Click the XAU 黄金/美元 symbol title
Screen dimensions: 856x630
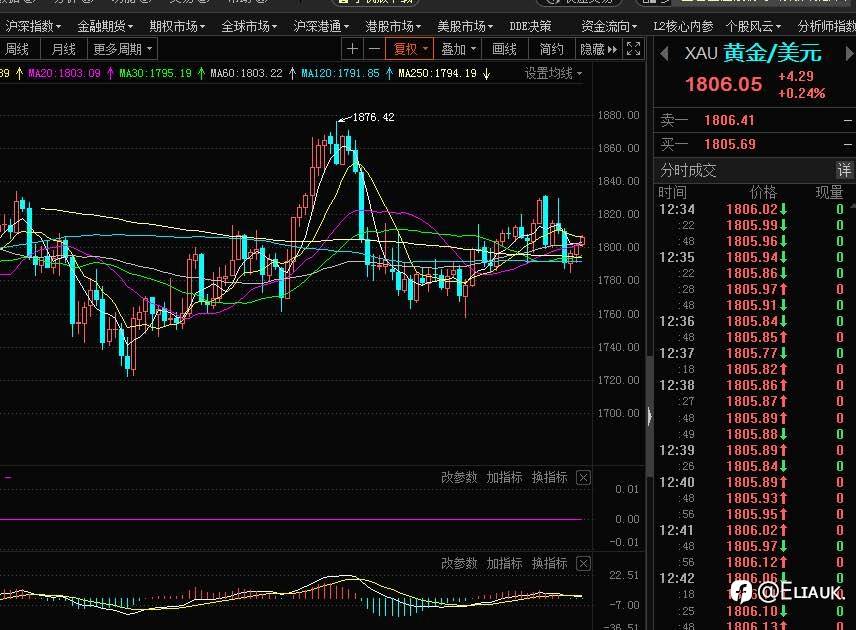pyautogui.click(x=753, y=53)
